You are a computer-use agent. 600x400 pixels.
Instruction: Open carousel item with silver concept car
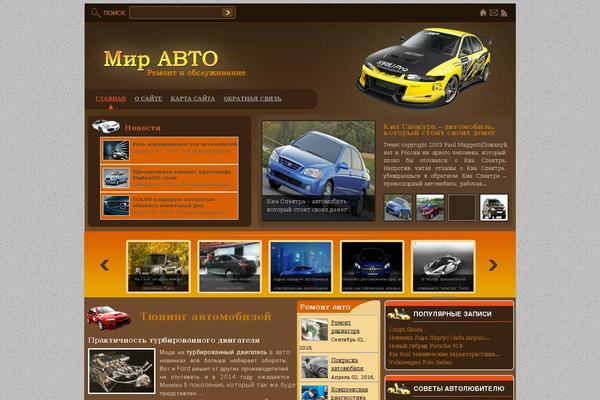click(x=443, y=266)
